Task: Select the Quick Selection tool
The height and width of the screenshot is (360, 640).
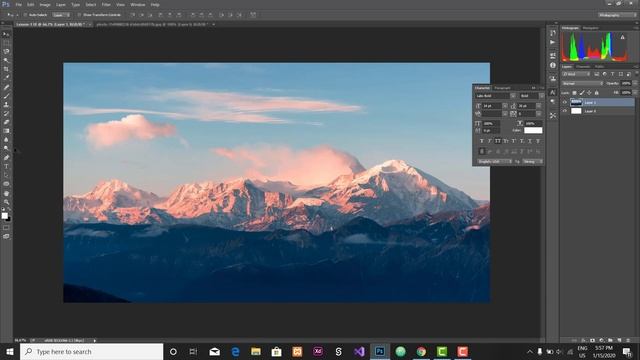Action: click(6, 60)
